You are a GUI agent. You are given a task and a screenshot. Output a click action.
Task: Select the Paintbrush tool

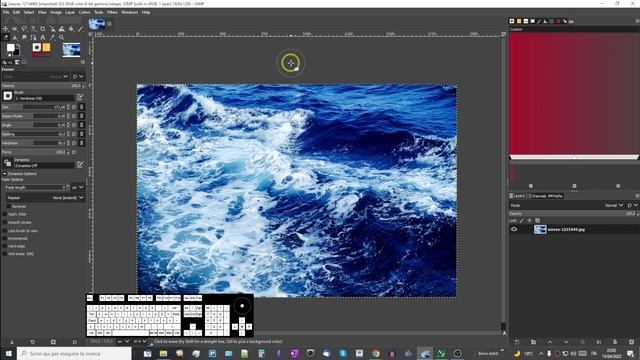click(x=80, y=29)
